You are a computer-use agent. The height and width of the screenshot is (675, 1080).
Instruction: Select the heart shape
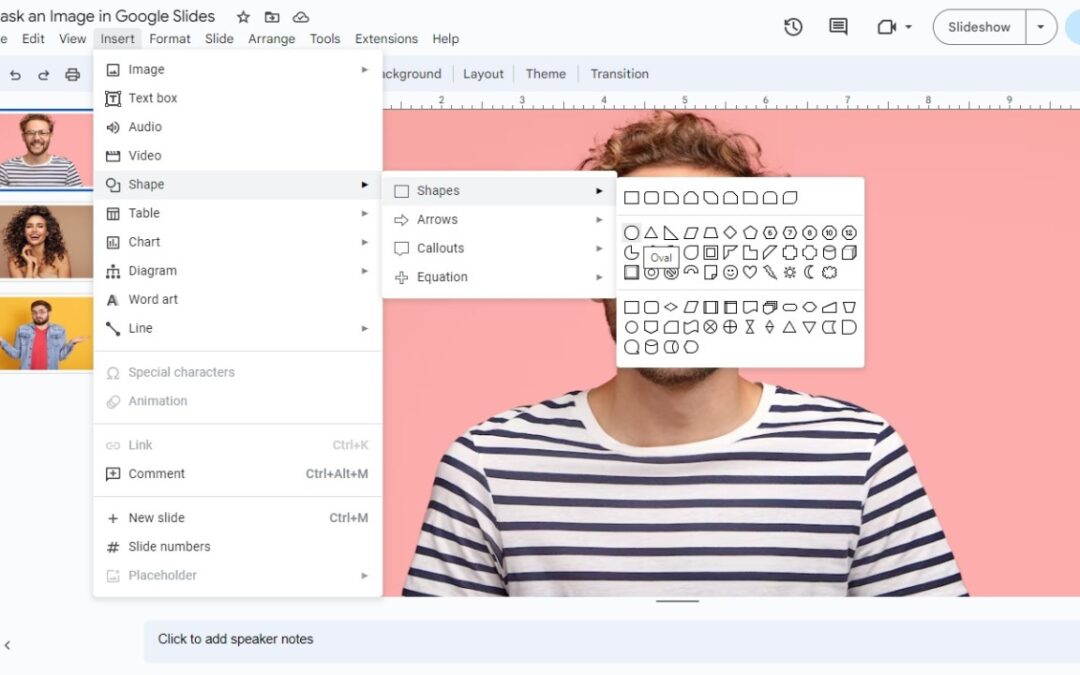748,272
